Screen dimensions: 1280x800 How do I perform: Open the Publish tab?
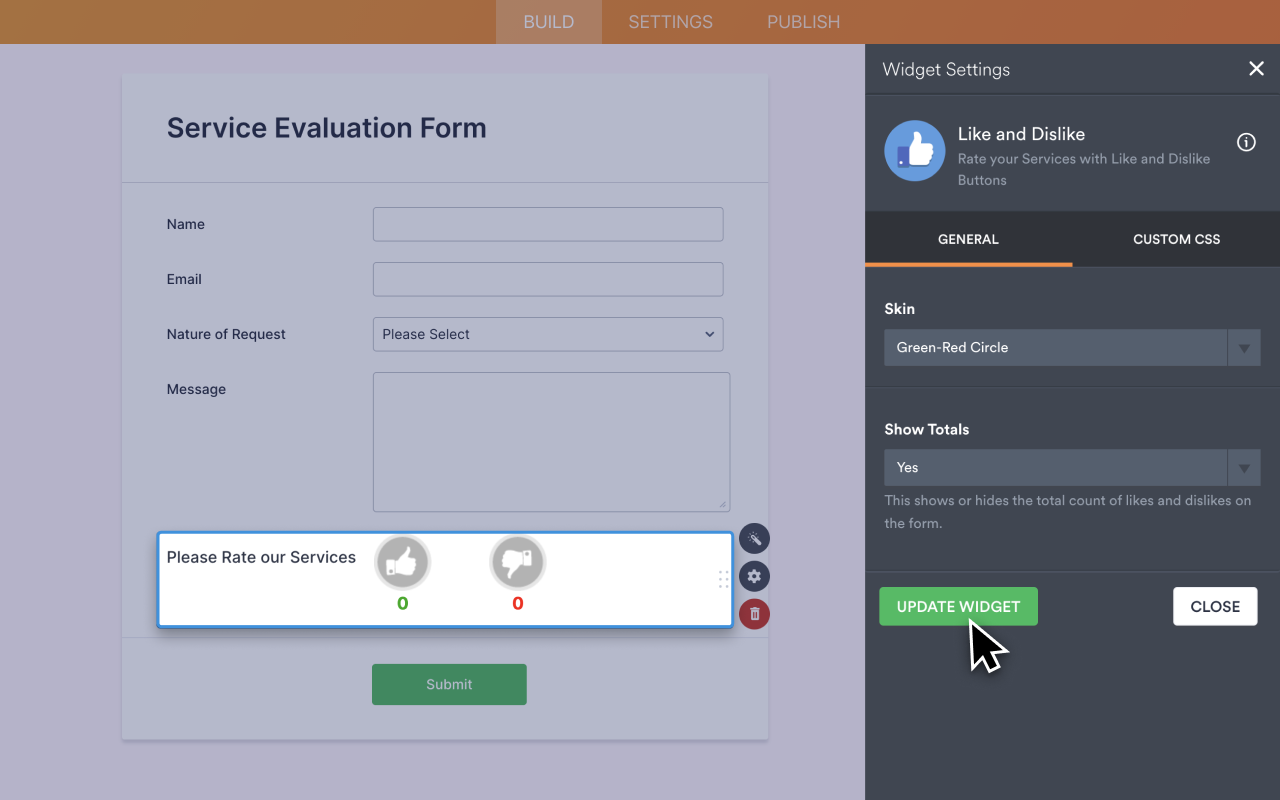pyautogui.click(x=803, y=22)
